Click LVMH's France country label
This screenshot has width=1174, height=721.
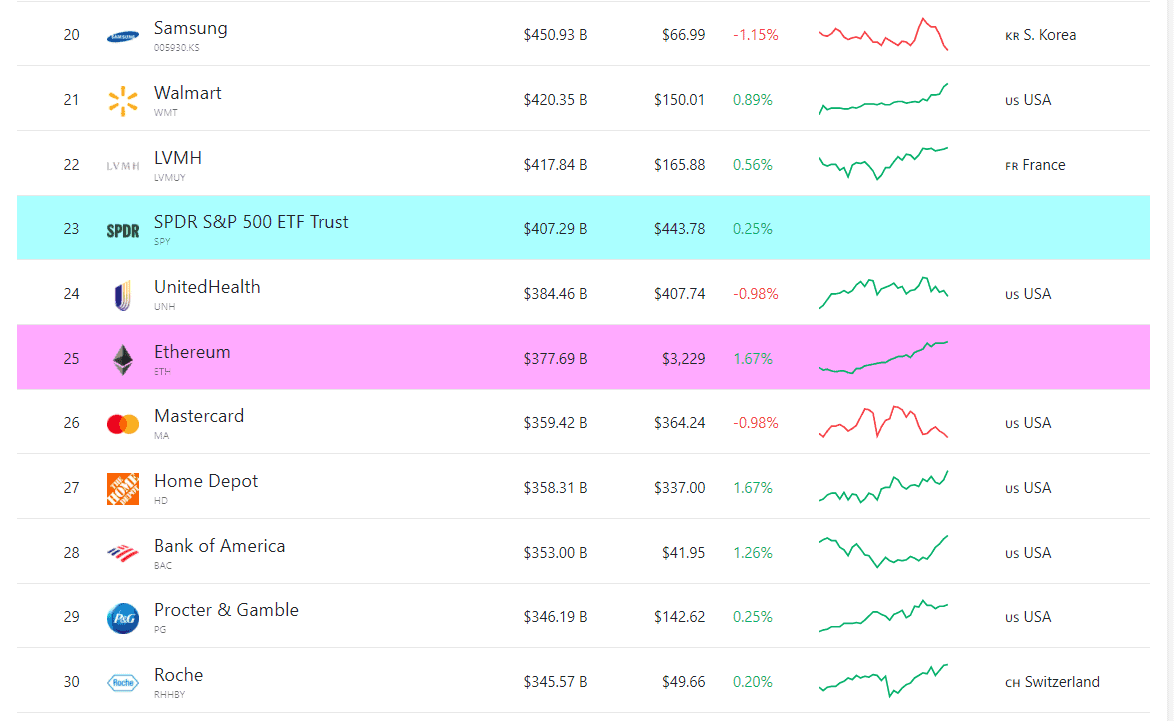coord(1035,165)
